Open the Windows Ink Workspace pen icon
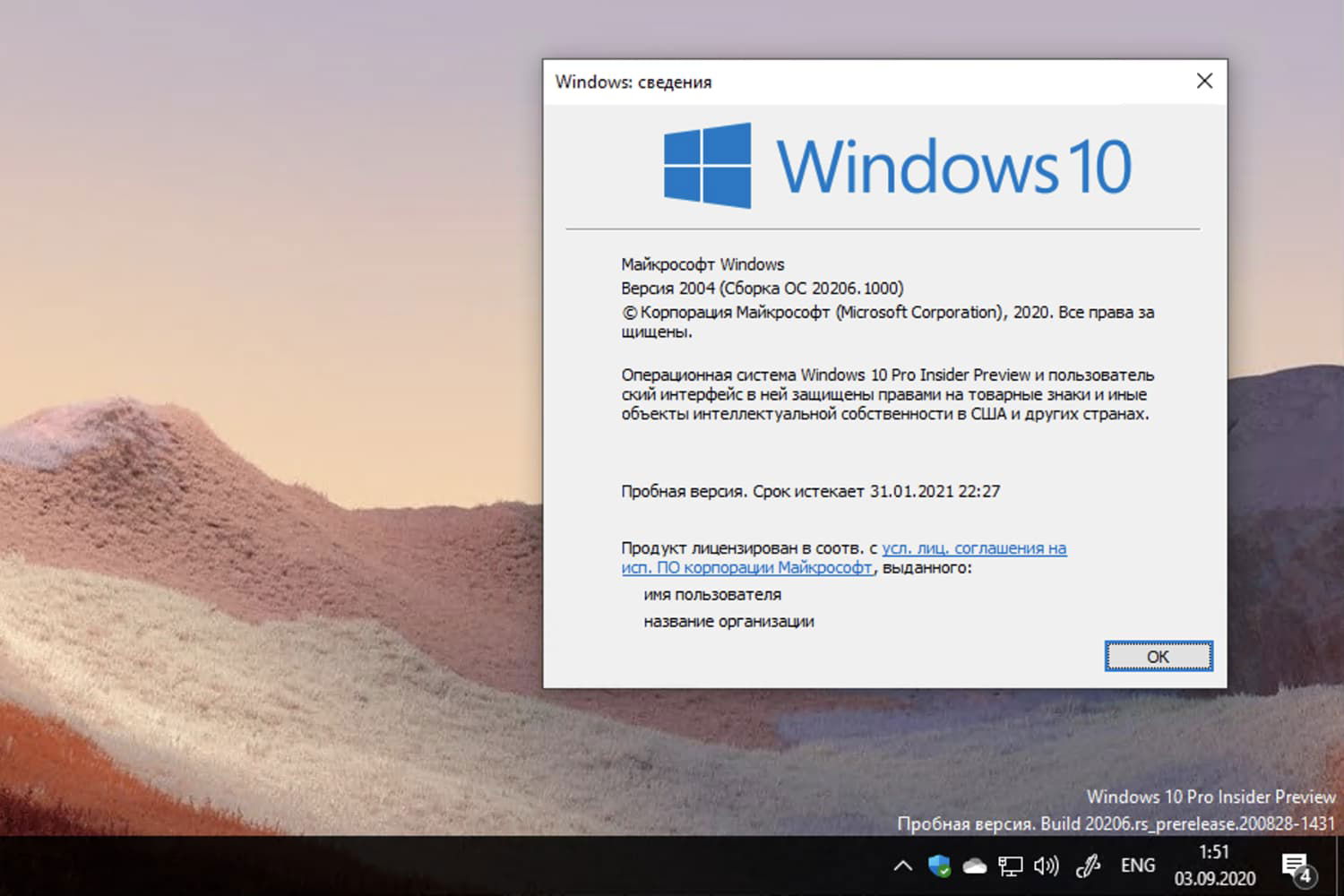Viewport: 1344px width, 896px height. 1087,865
